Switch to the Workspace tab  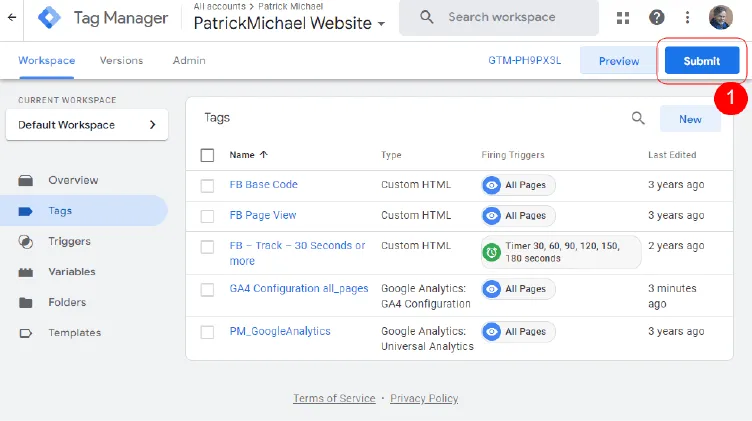[x=47, y=60]
